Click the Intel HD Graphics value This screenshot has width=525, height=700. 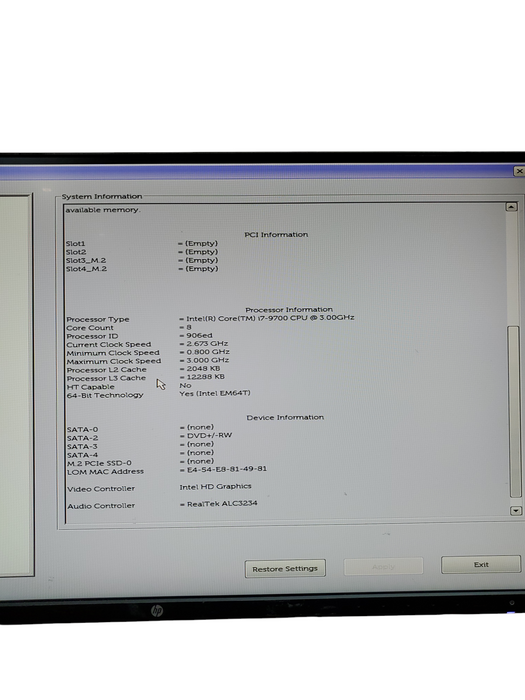(x=215, y=487)
